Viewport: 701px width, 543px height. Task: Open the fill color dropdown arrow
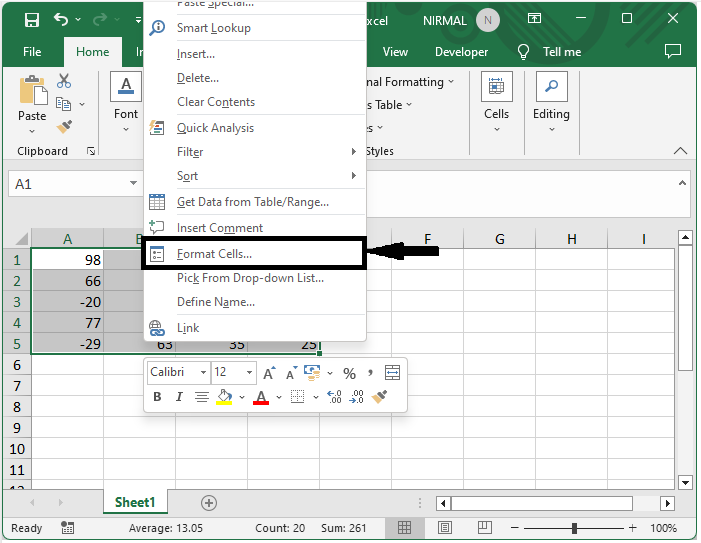(242, 397)
